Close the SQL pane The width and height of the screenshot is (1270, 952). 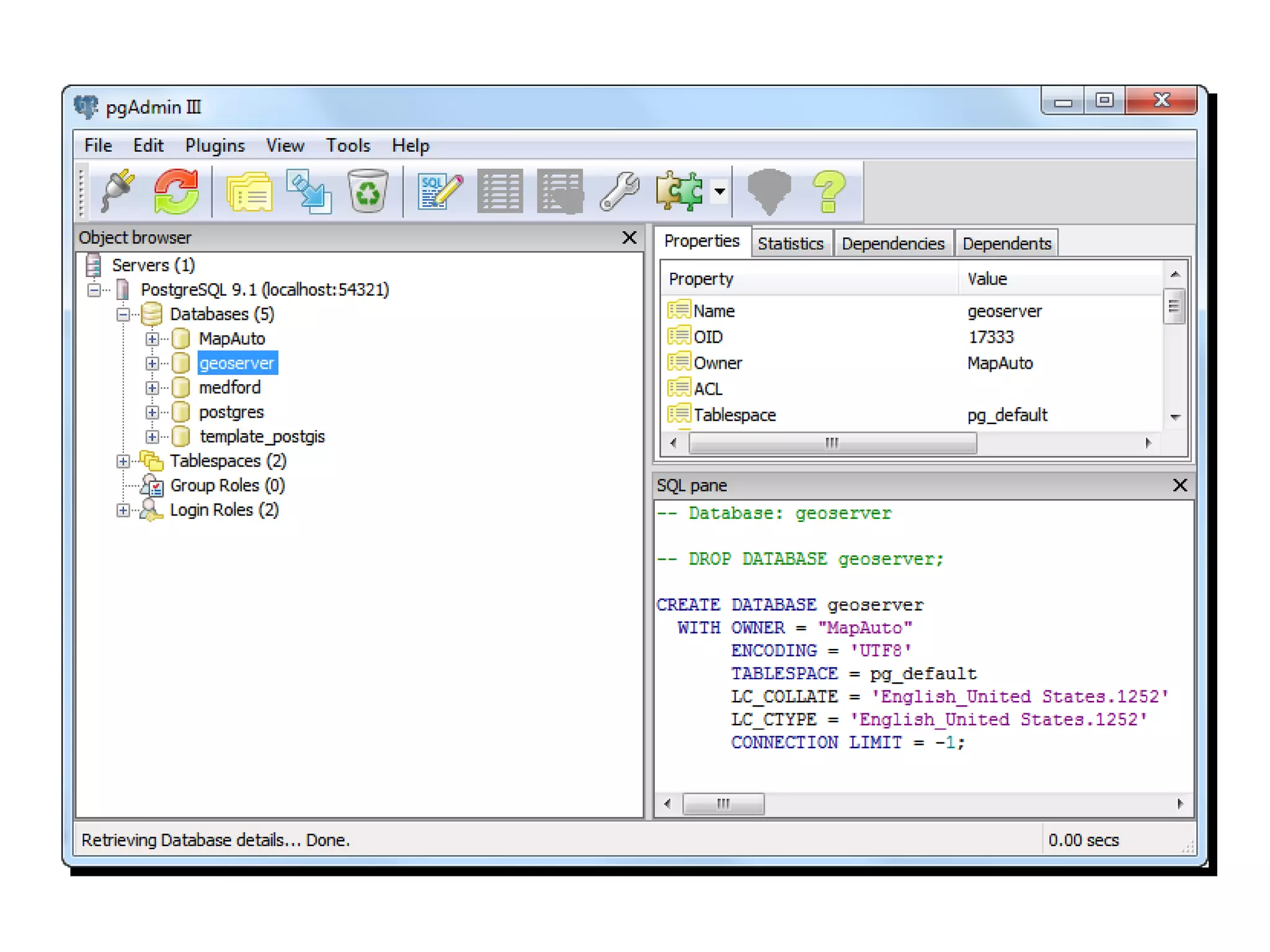tap(1179, 485)
